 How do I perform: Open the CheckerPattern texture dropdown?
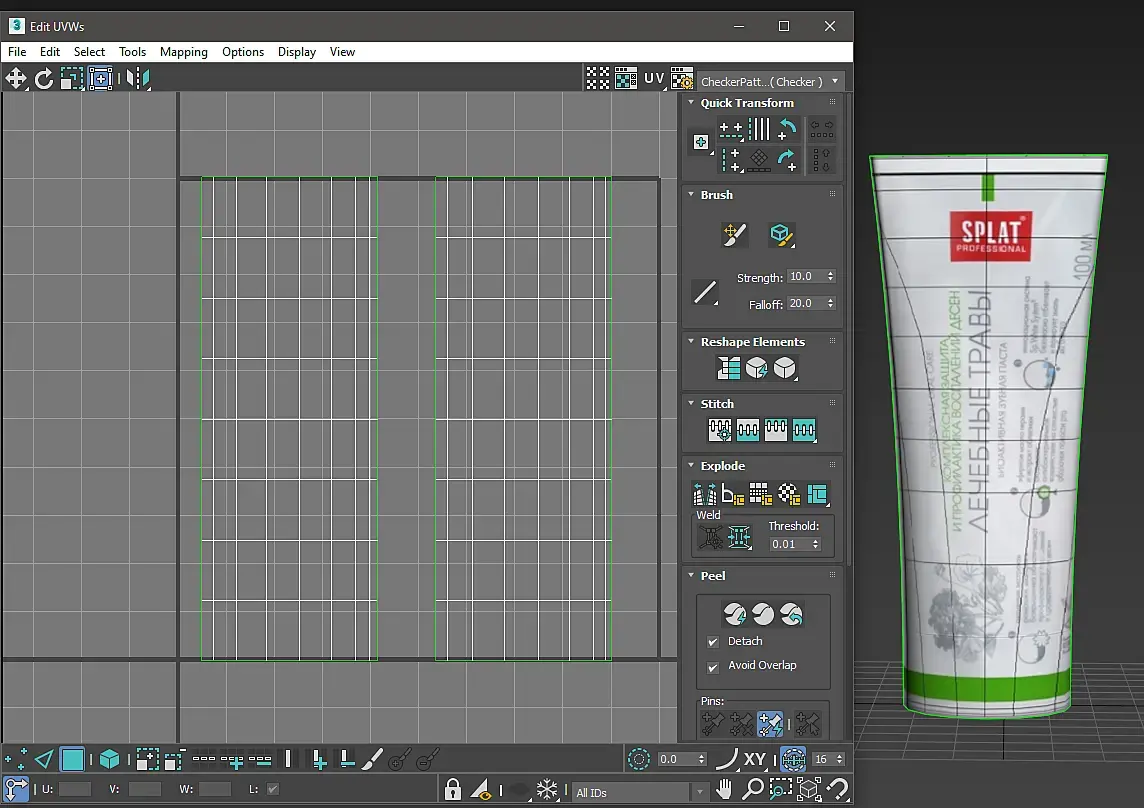tap(770, 81)
